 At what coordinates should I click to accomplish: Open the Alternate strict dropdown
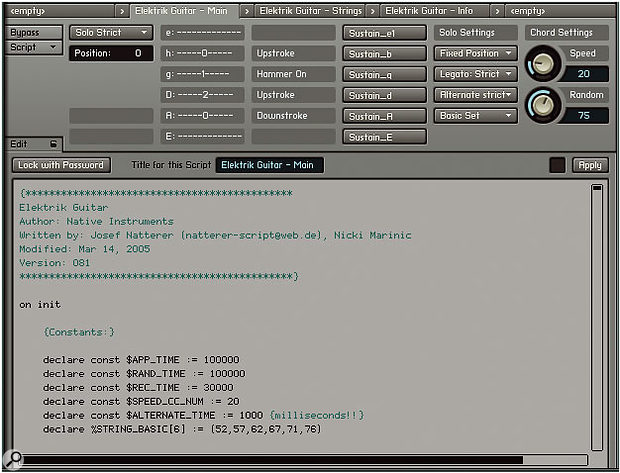475,95
